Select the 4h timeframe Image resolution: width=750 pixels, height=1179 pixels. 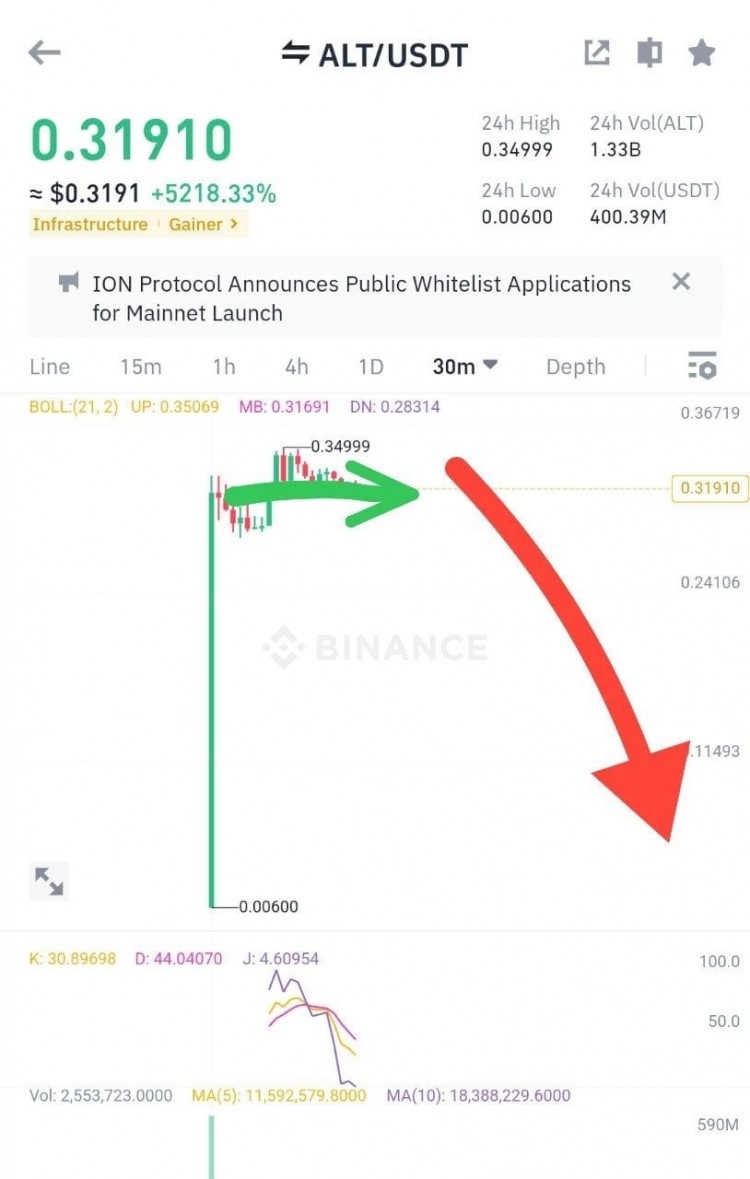click(x=297, y=367)
